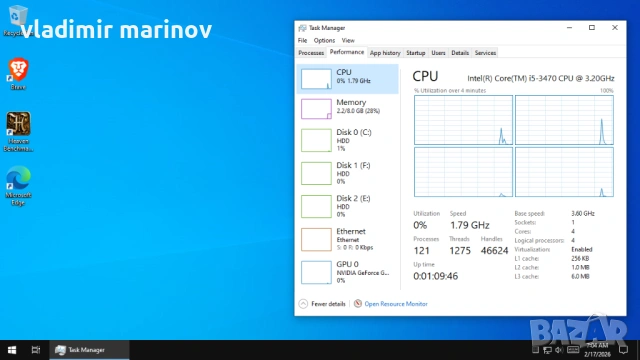Minimize the Task Manager window
This screenshot has width=640, height=360.
(569, 28)
